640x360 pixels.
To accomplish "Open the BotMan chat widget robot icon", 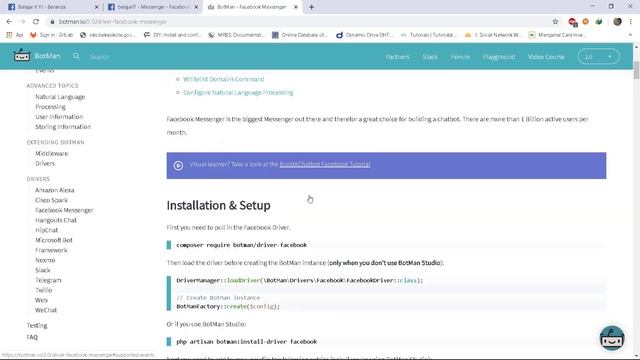I will (x=611, y=338).
